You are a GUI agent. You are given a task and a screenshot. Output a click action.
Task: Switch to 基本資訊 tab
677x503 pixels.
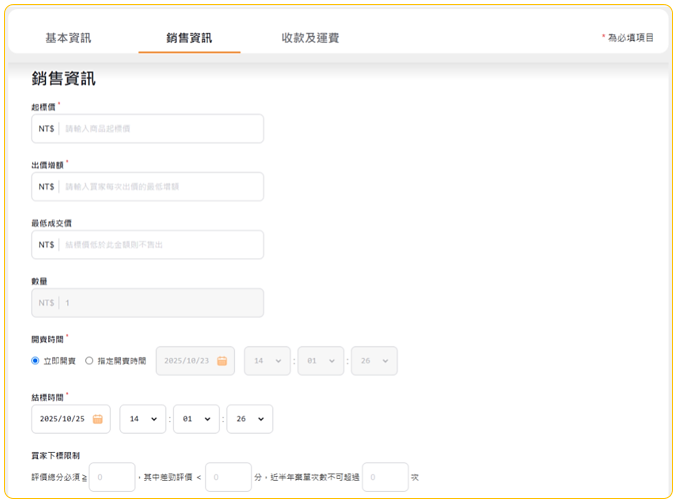[x=68, y=38]
